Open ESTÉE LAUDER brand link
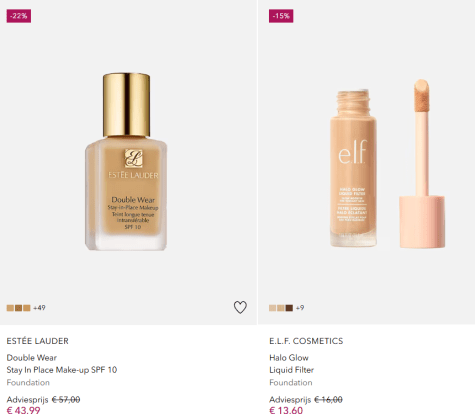The height and width of the screenshot is (414, 475). (38, 341)
